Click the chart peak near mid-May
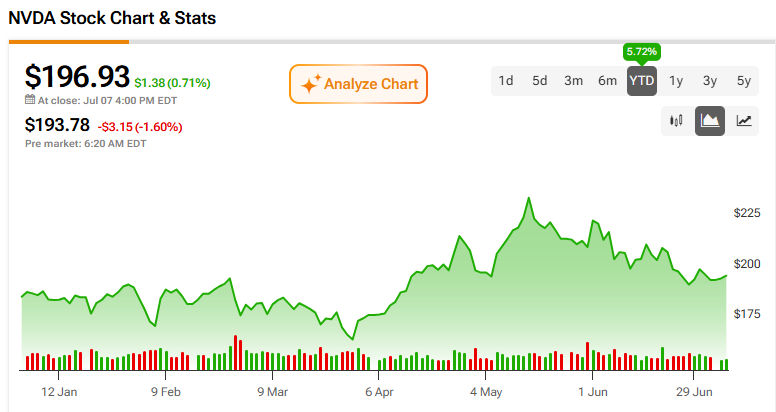This screenshot has height=412, width=776. coord(529,199)
